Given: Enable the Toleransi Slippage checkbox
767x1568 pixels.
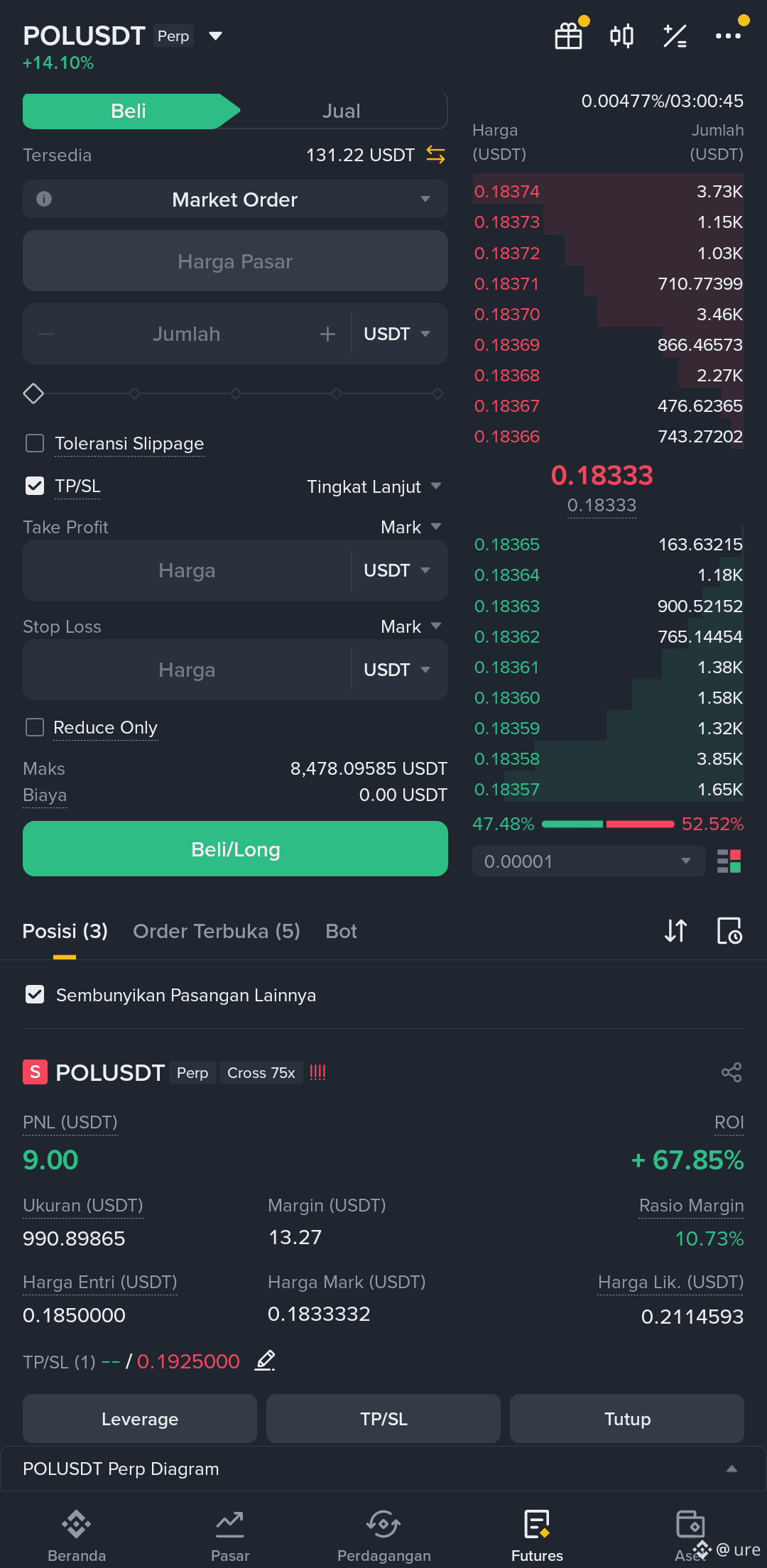Looking at the screenshot, I should pos(35,443).
